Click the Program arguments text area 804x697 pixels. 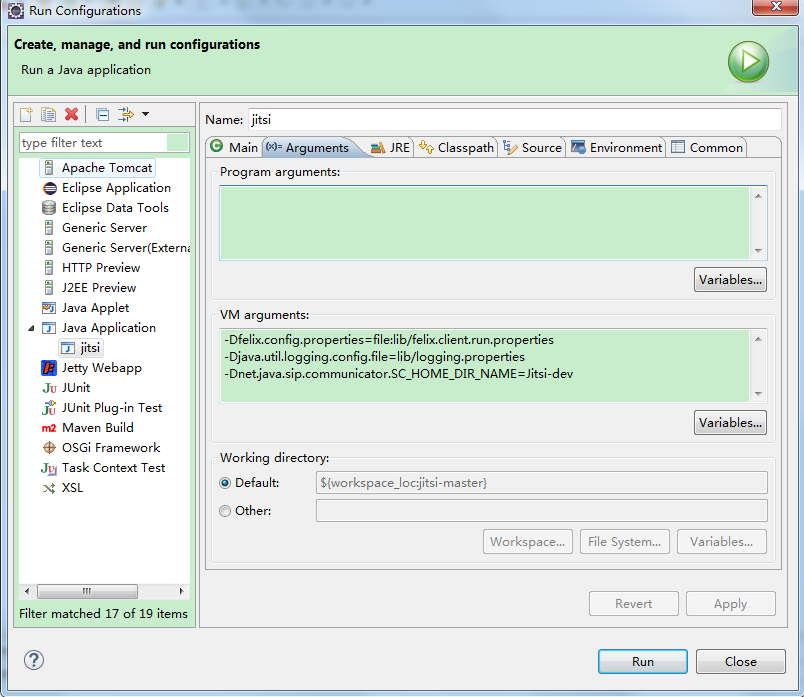[485, 223]
